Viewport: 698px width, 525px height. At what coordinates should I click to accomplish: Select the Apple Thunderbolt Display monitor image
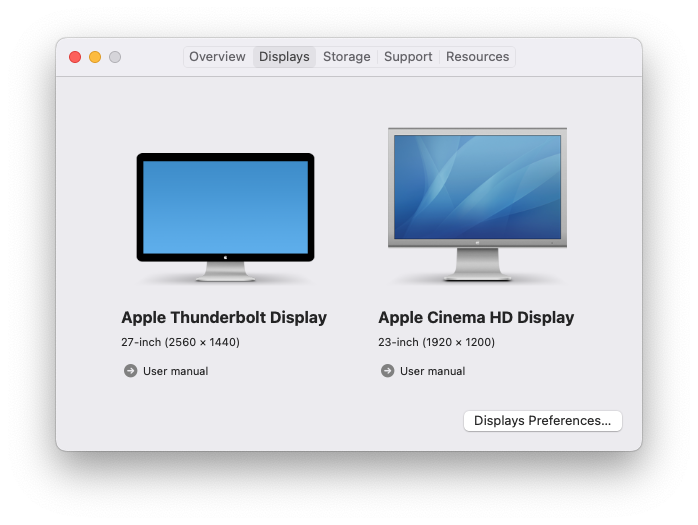(x=225, y=217)
